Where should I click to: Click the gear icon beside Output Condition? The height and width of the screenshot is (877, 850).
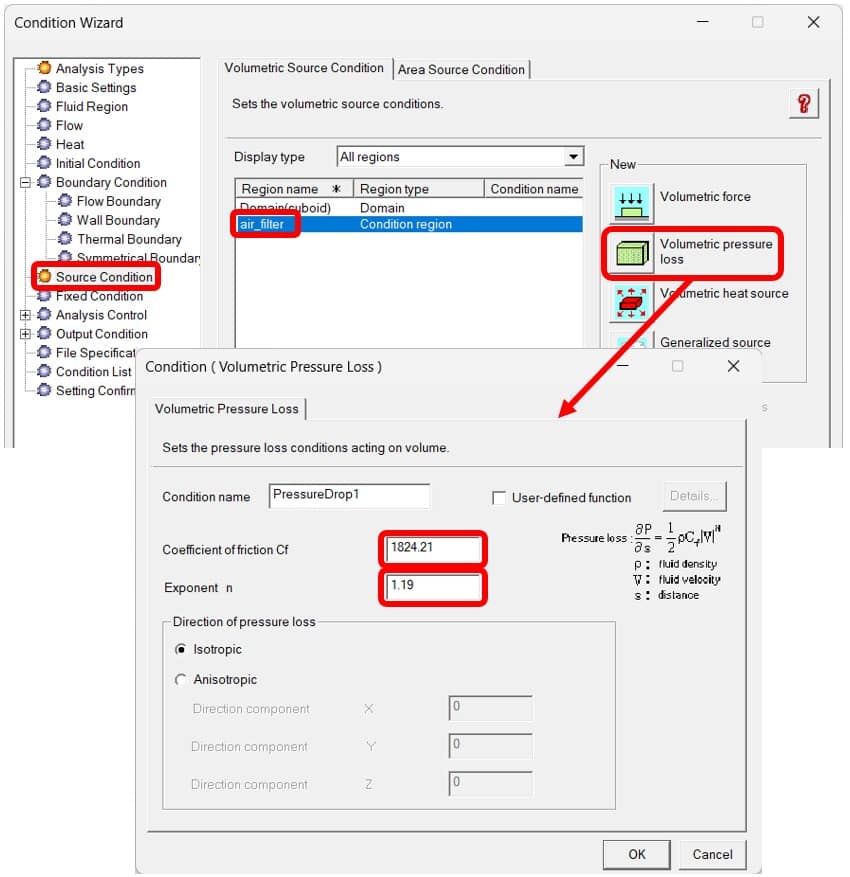[44, 334]
